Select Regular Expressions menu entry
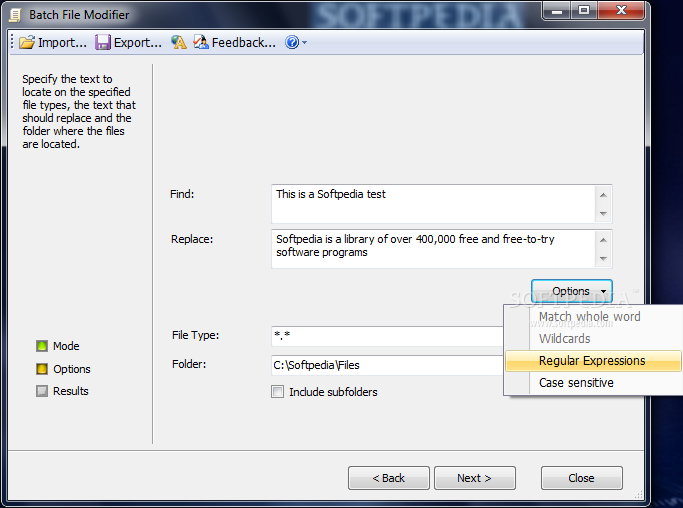Image resolution: width=683 pixels, height=508 pixels. point(593,361)
